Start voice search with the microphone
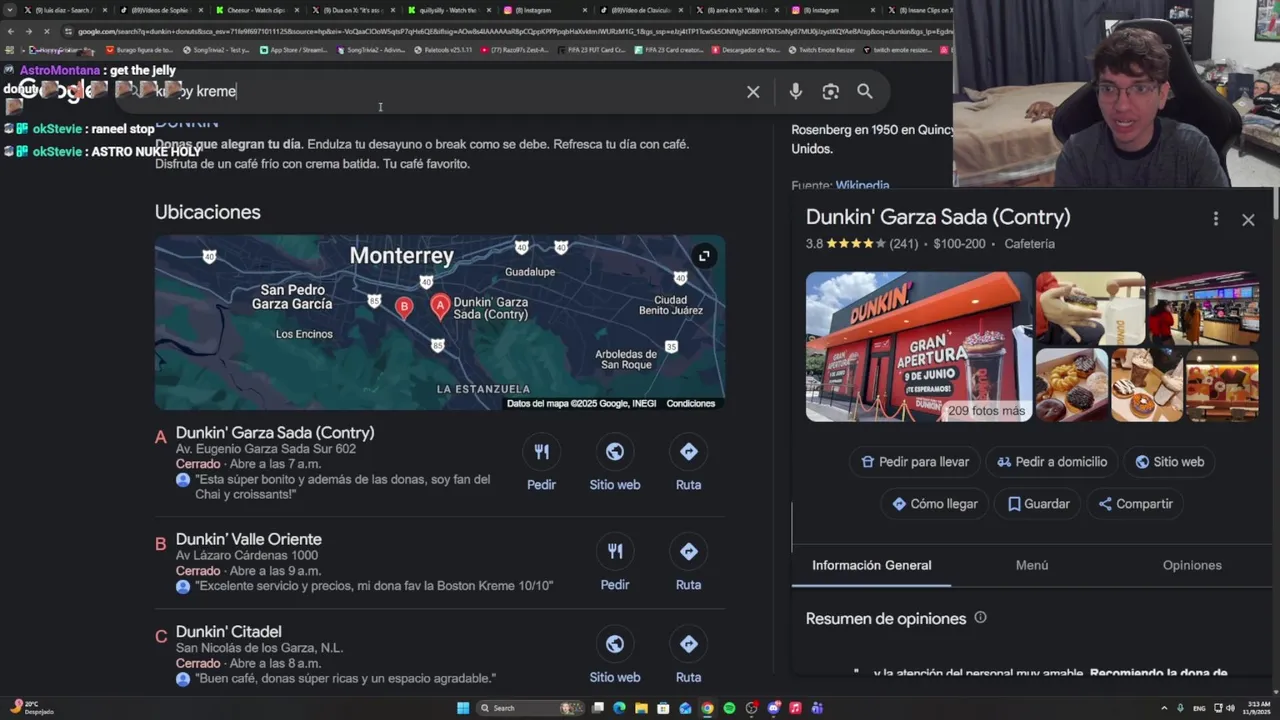The image size is (1280, 720). (x=796, y=92)
